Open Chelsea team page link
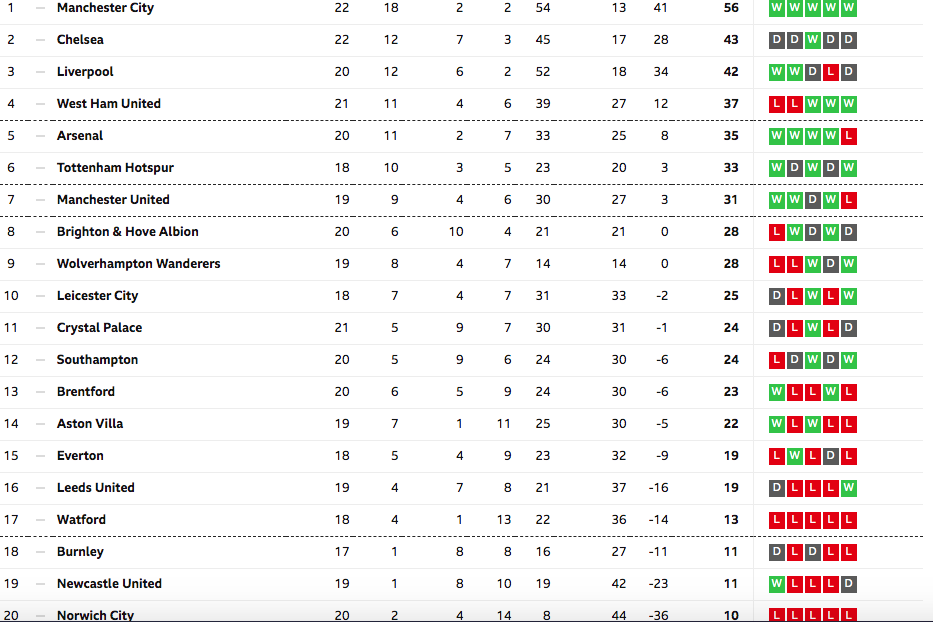The image size is (933, 622). pyautogui.click(x=80, y=40)
